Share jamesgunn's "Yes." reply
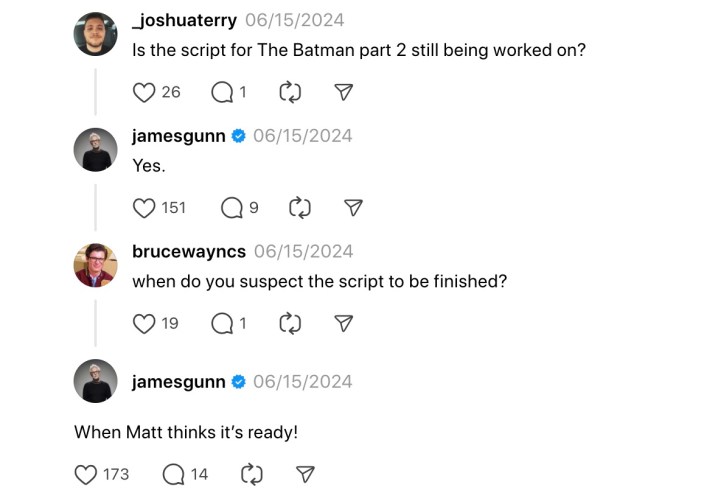The image size is (718, 504). point(352,208)
